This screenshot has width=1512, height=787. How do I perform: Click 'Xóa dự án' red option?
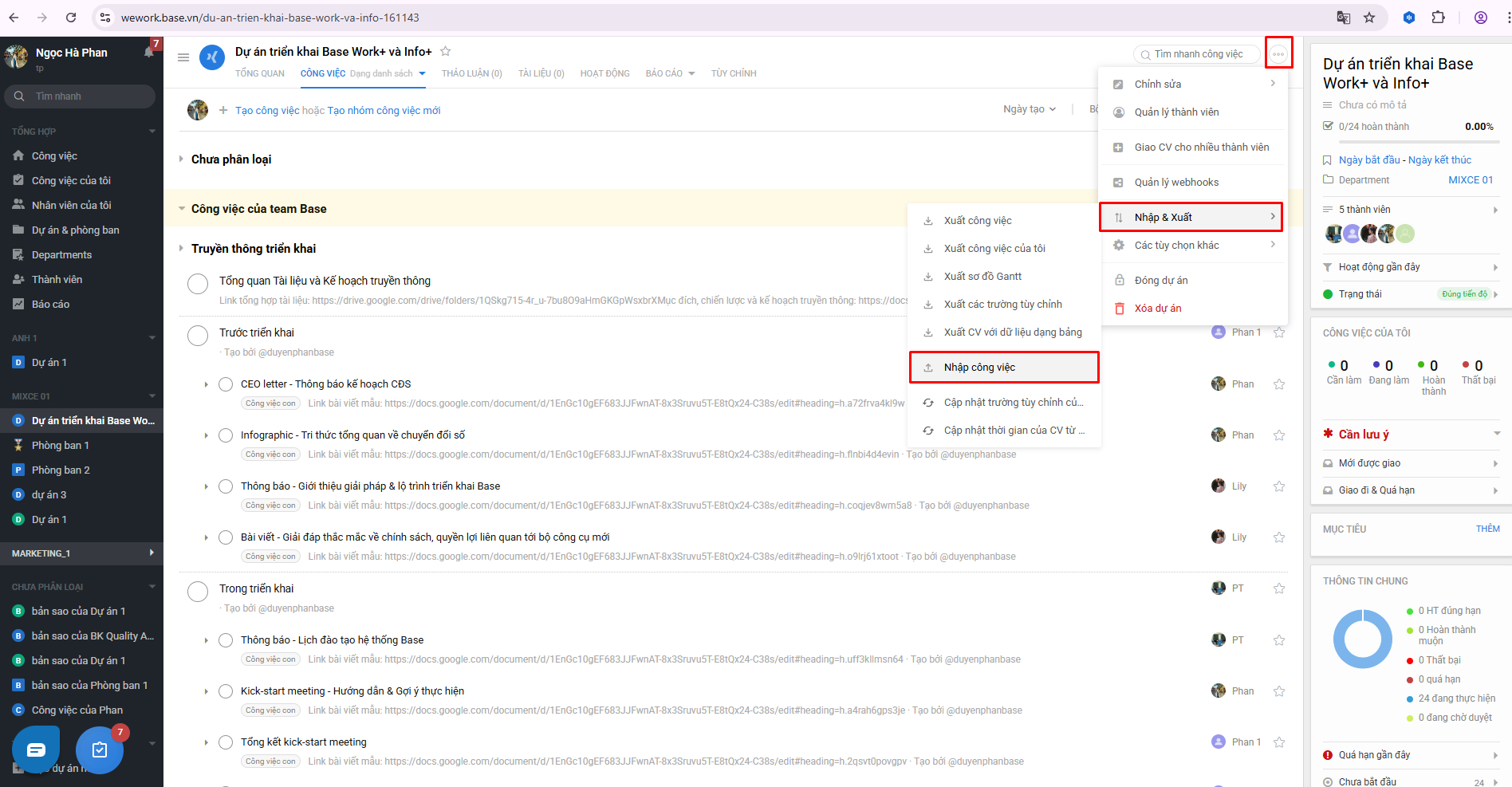pos(1158,309)
